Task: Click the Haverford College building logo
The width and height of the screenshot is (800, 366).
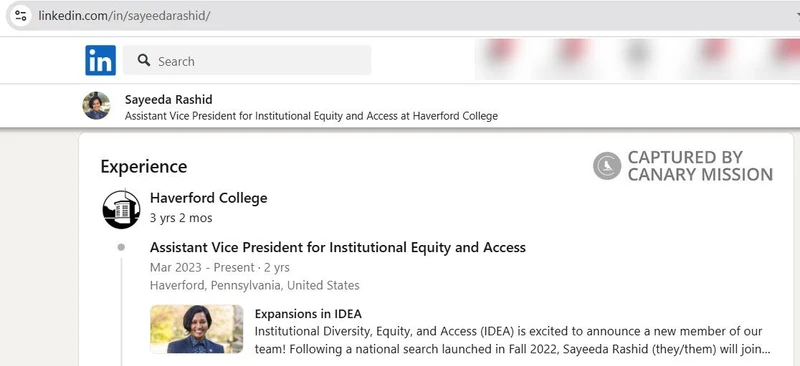Action: (121, 209)
